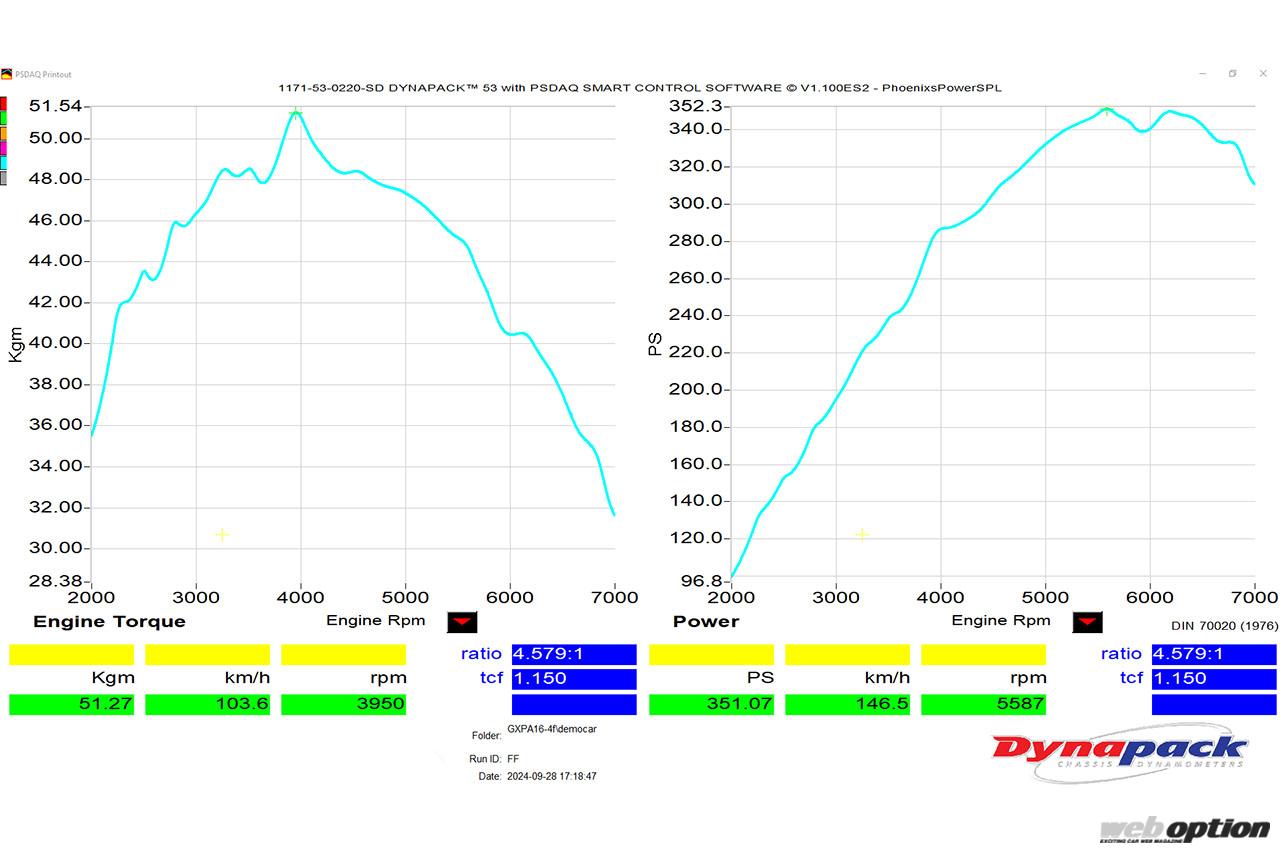The image size is (1280, 853).
Task: Click the DYNAPACK software header title line
Action: (x=640, y=88)
